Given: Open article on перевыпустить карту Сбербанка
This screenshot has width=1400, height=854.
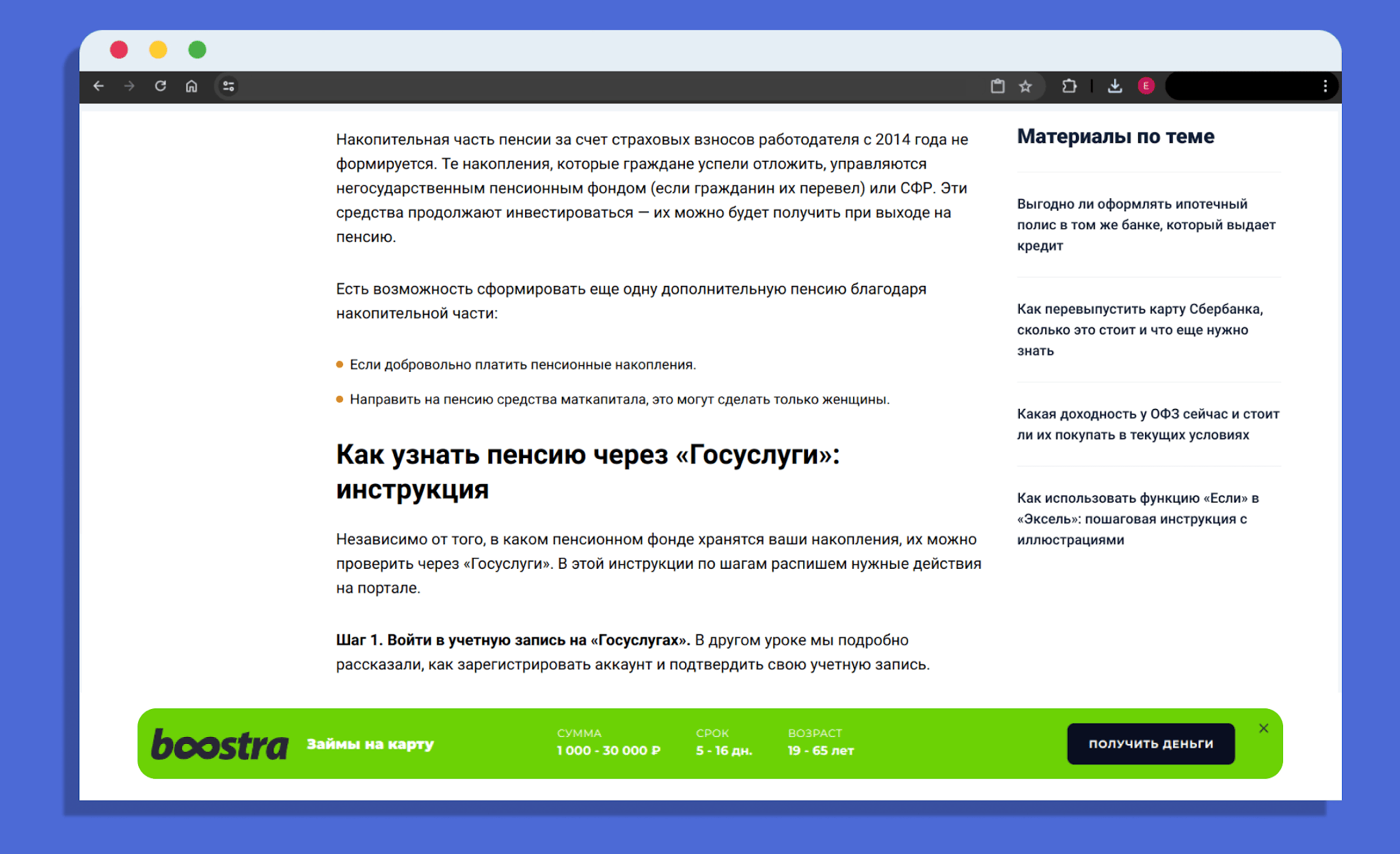Looking at the screenshot, I should [1140, 330].
